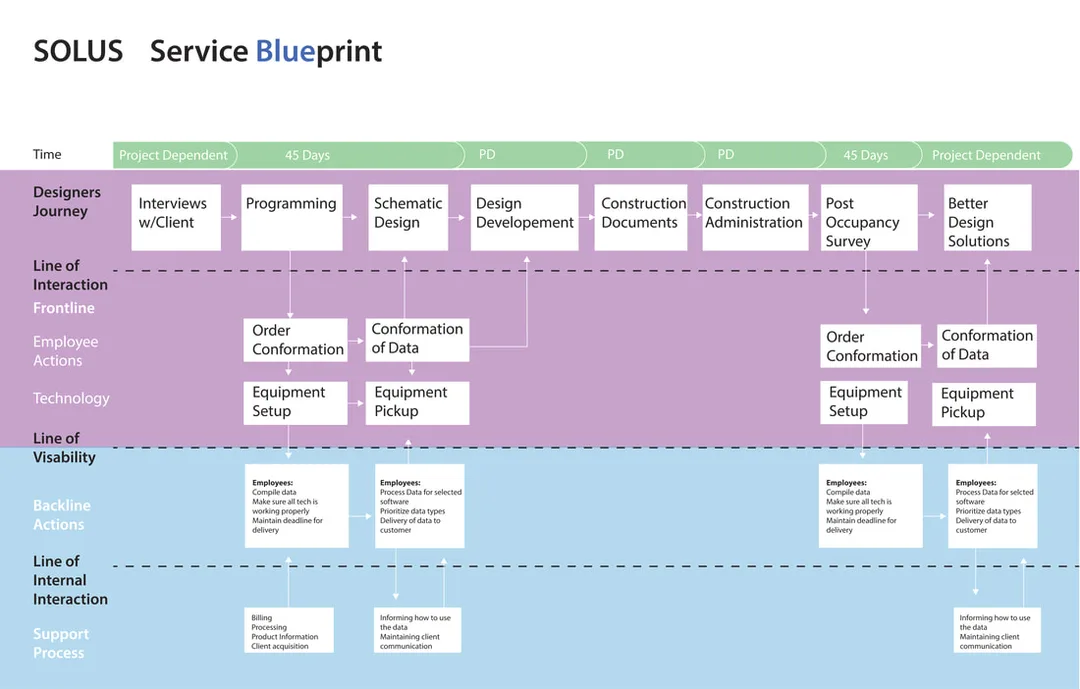Click the left Equipment Setup box
The height and width of the screenshot is (689, 1080).
[x=295, y=402]
